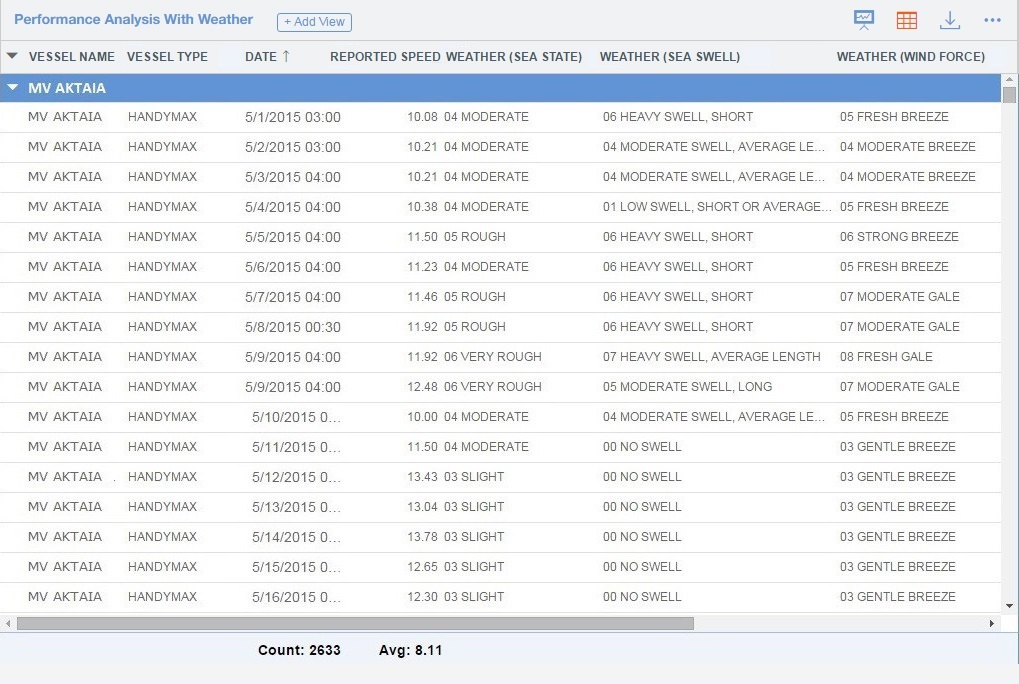Download the performance data

[x=949, y=19]
